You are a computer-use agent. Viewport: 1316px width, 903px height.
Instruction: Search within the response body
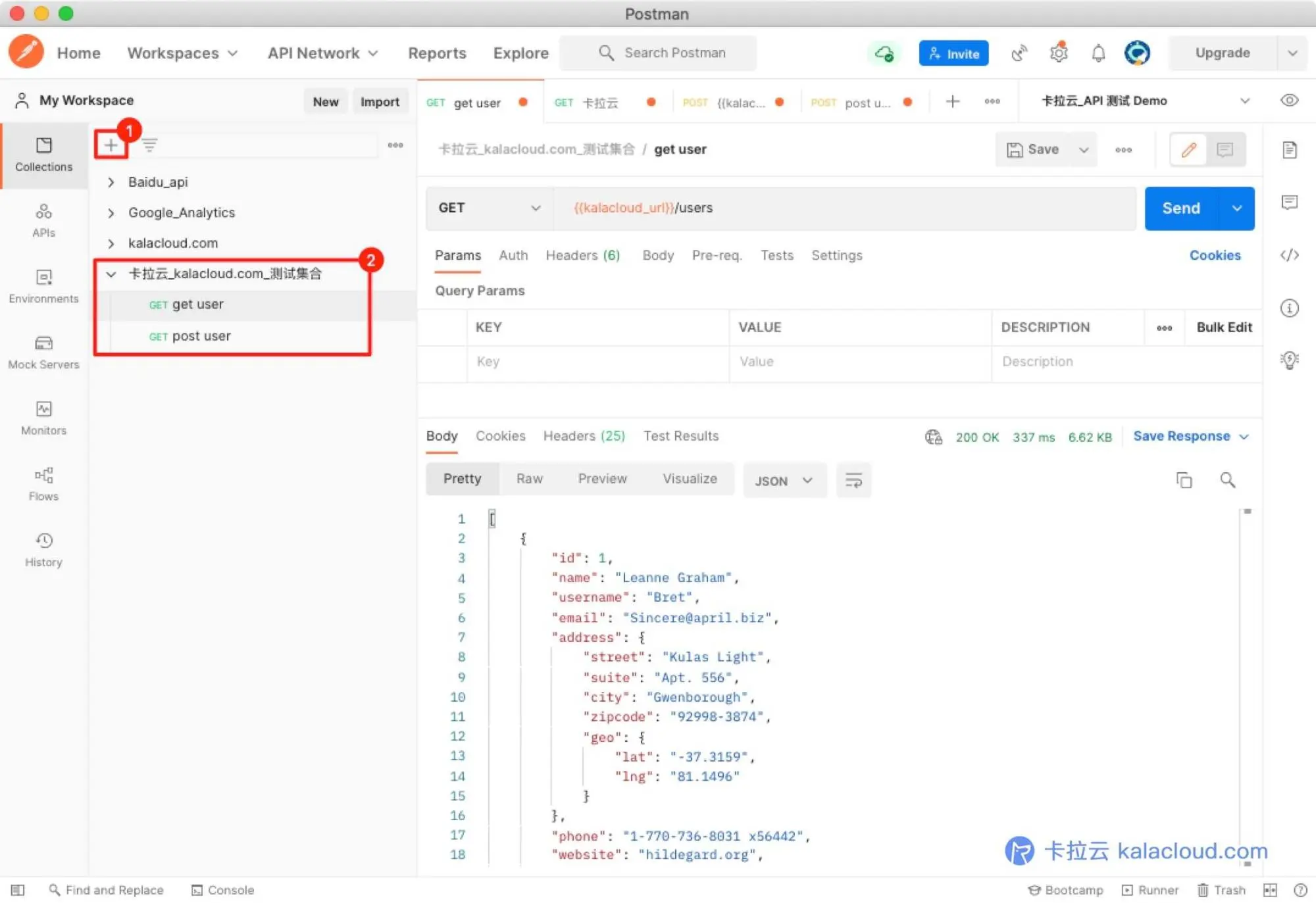pyautogui.click(x=1227, y=480)
